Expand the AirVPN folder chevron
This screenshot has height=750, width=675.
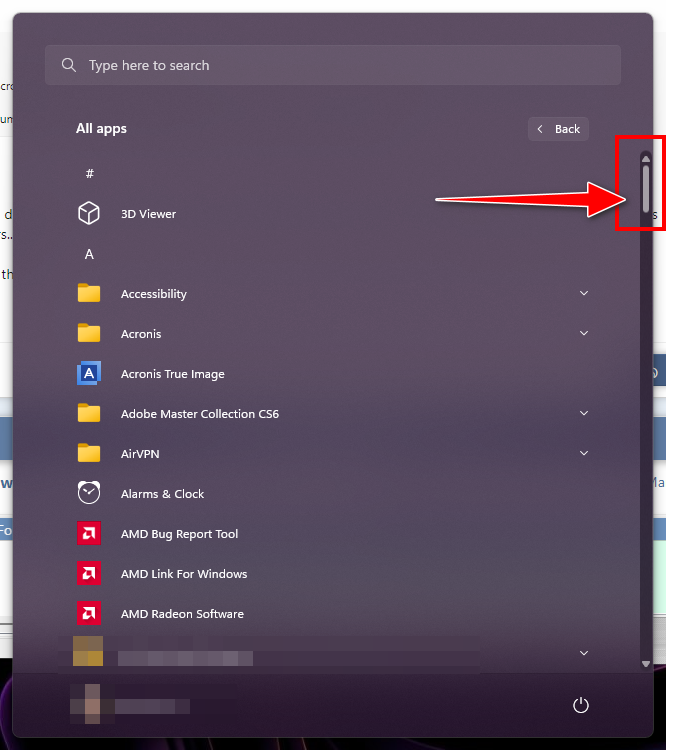[584, 453]
